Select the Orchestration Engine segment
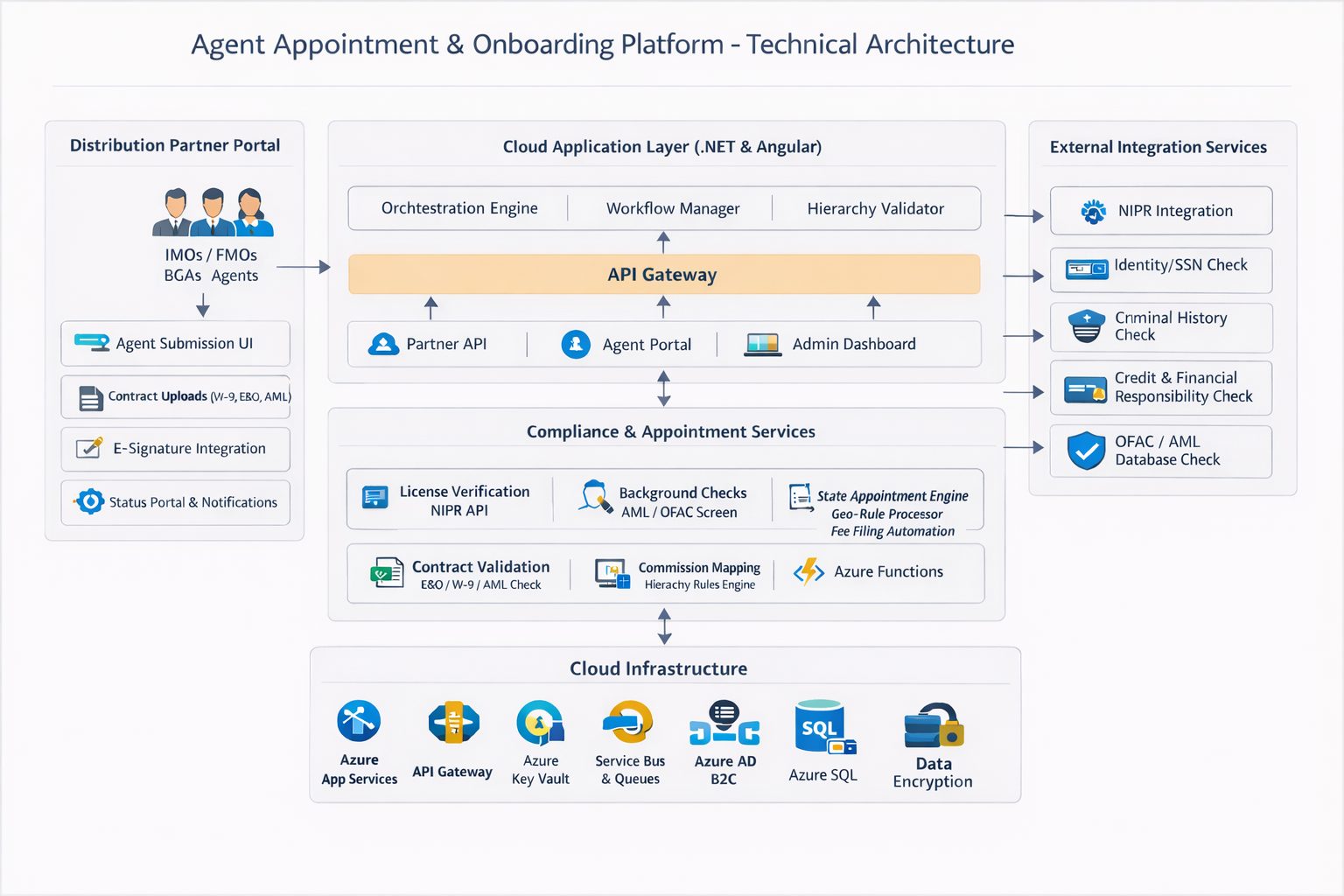This screenshot has height=896, width=1344. point(459,208)
